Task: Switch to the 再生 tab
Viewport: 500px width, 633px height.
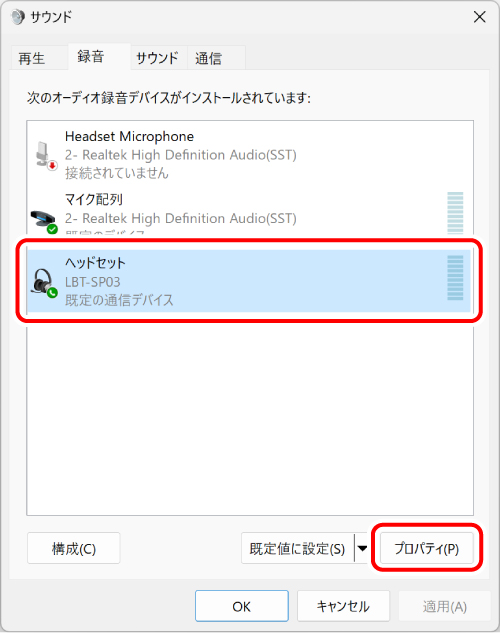Action: [x=31, y=59]
